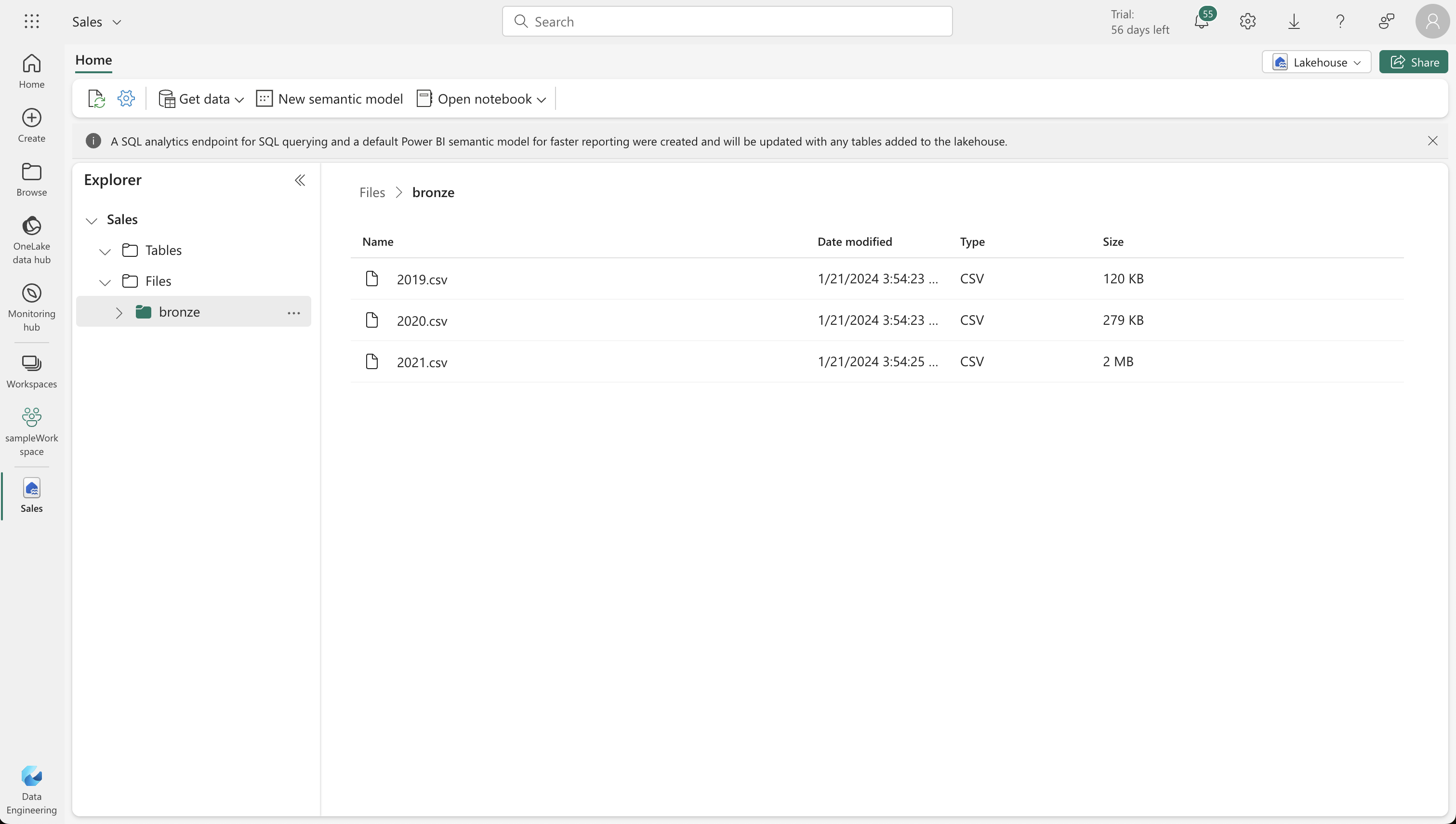This screenshot has height=824, width=1456.
Task: Click the file icon beside 2020.csv
Action: pos(371,320)
